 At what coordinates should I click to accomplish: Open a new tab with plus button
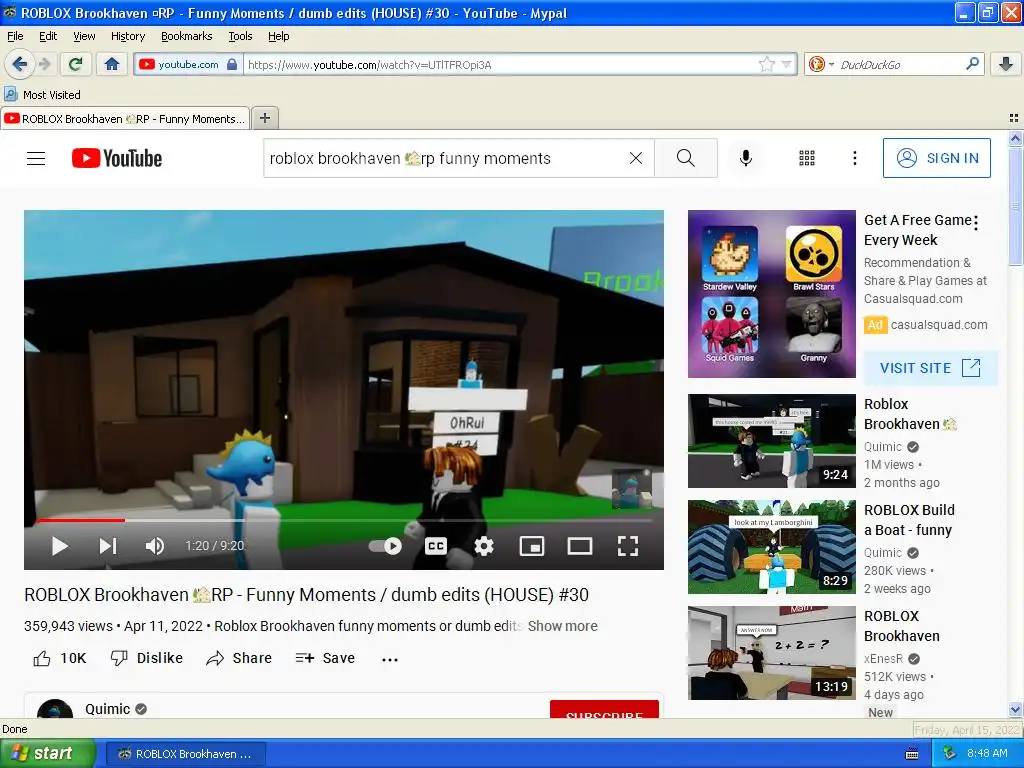(264, 118)
